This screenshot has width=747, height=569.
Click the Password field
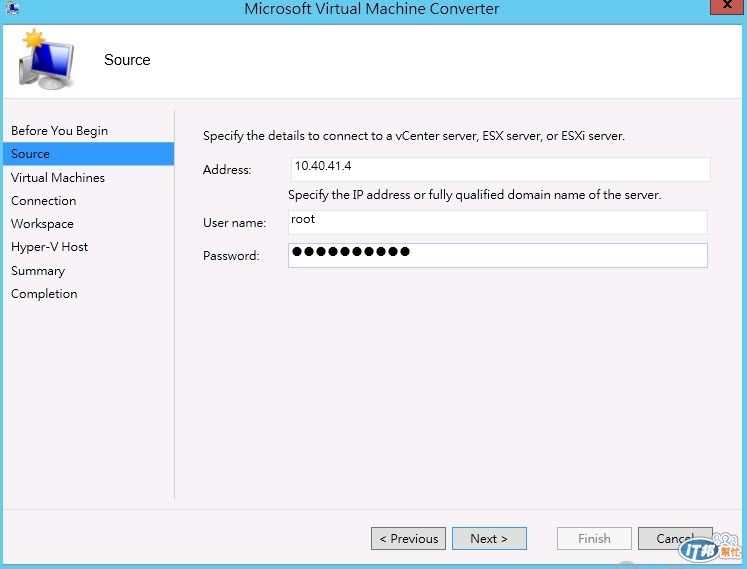coord(497,255)
